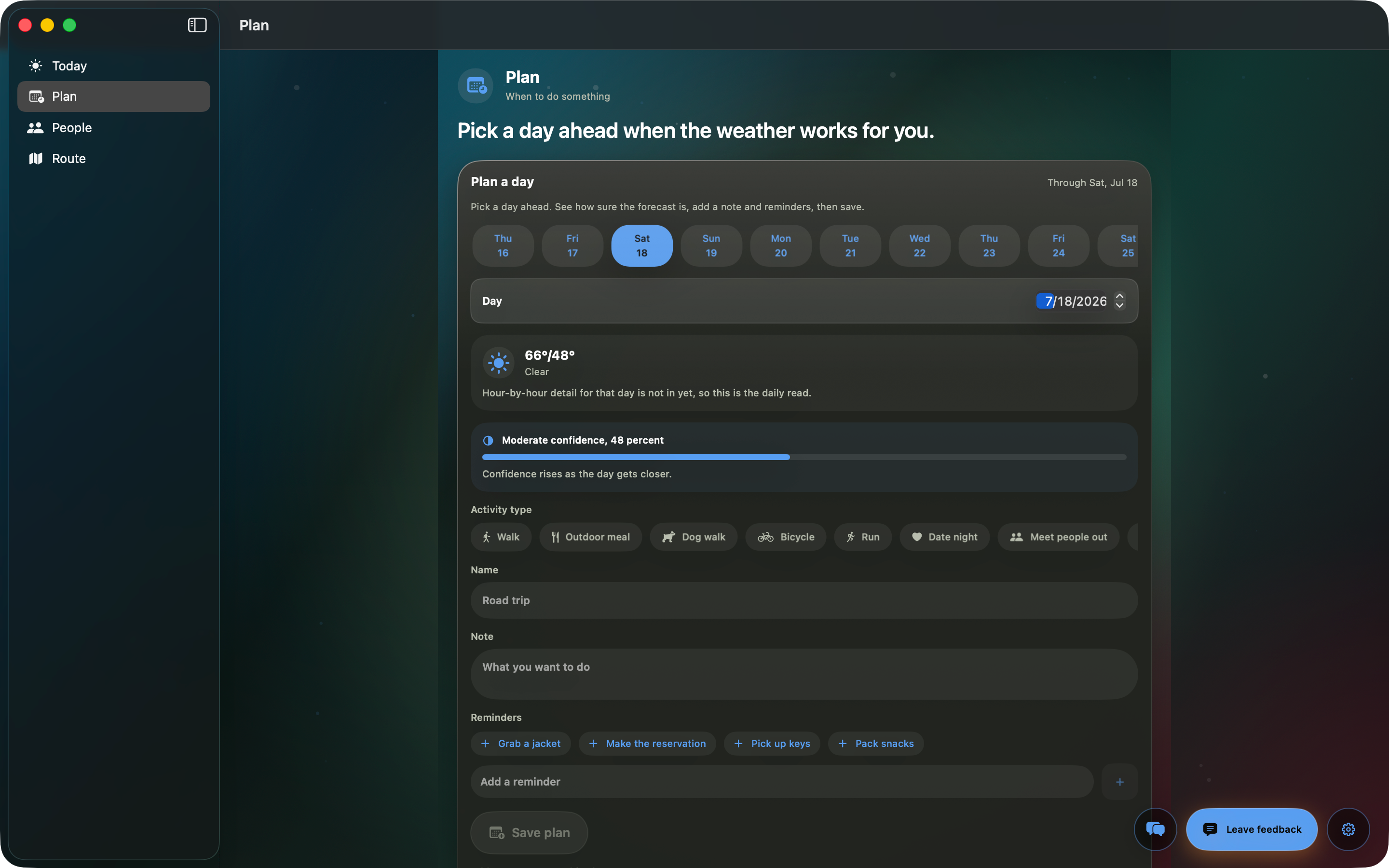Select Plan in the sidebar
Viewport: 1389px width, 868px height.
[114, 96]
